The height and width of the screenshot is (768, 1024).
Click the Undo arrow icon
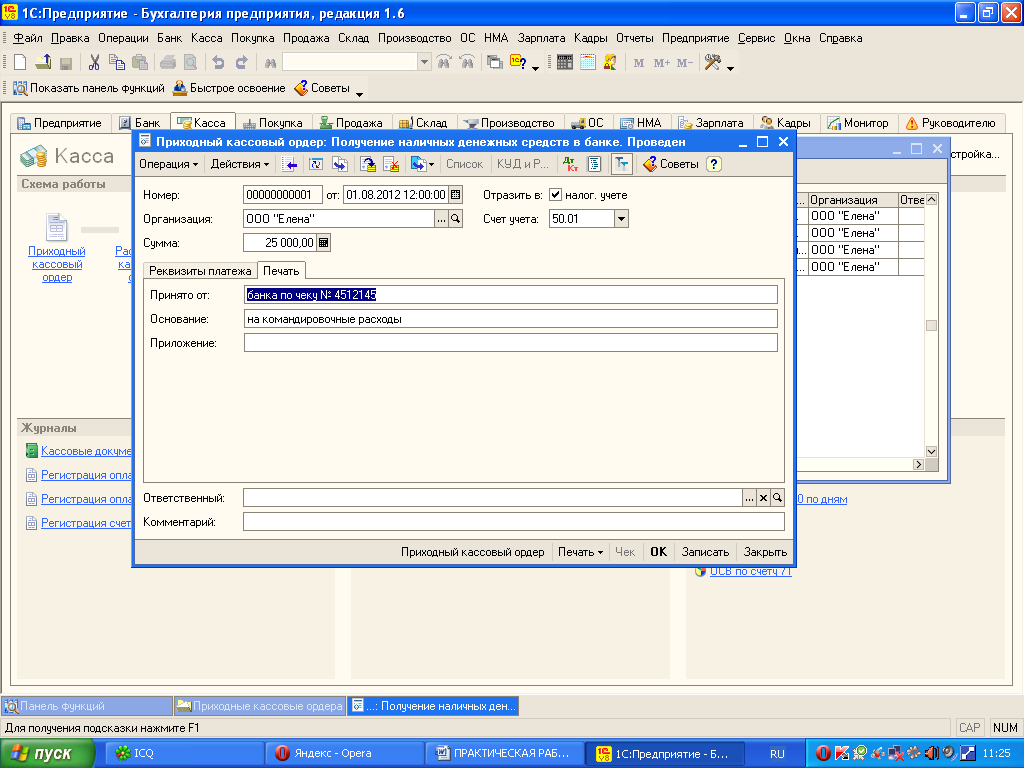coord(218,63)
